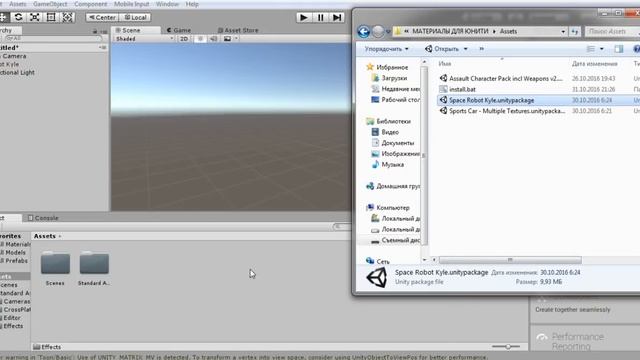Open the Console tab
640x360 pixels.
click(x=43, y=218)
